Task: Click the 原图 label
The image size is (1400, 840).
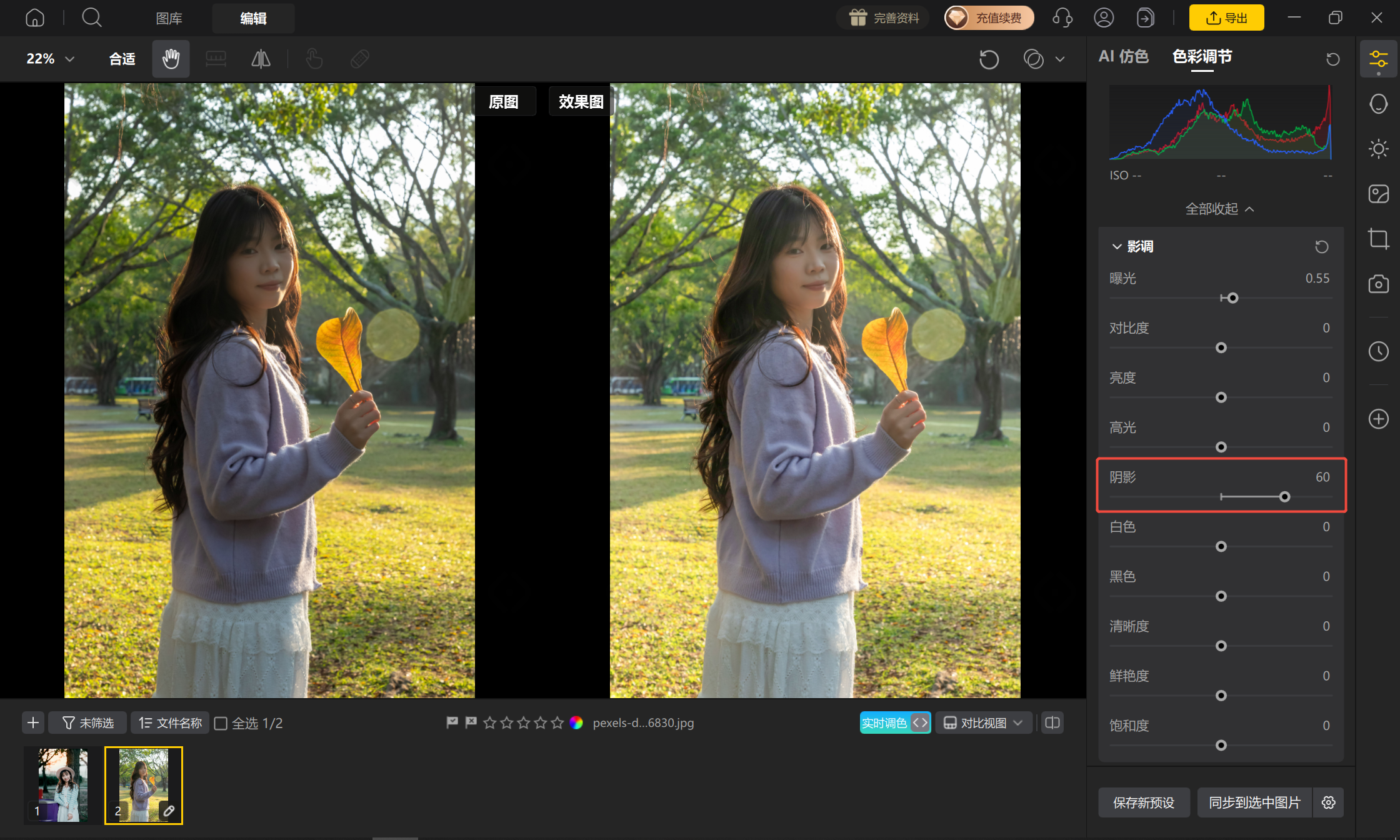Action: pyautogui.click(x=504, y=101)
